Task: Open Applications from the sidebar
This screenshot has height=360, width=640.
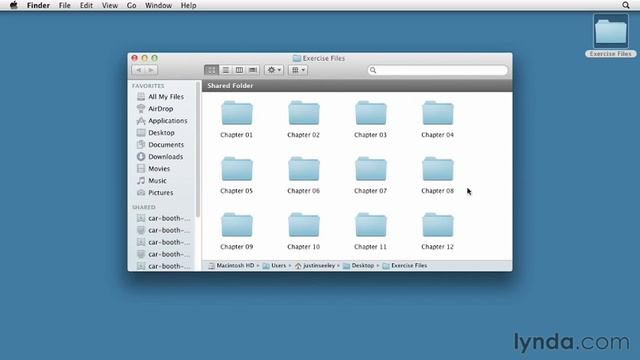Action: (x=163, y=121)
